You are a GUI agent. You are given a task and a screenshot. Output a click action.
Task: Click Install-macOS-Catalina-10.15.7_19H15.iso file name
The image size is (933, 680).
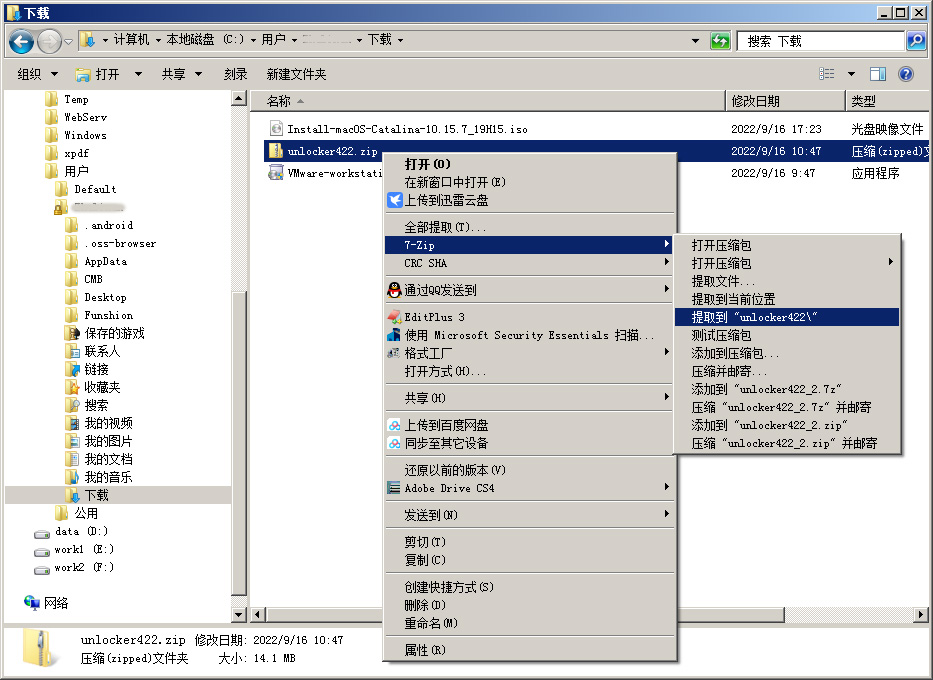[x=407, y=129]
